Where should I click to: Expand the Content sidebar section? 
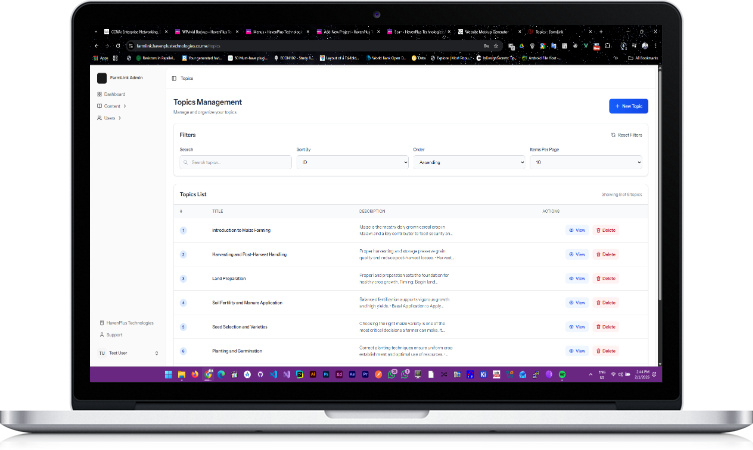tap(111, 106)
